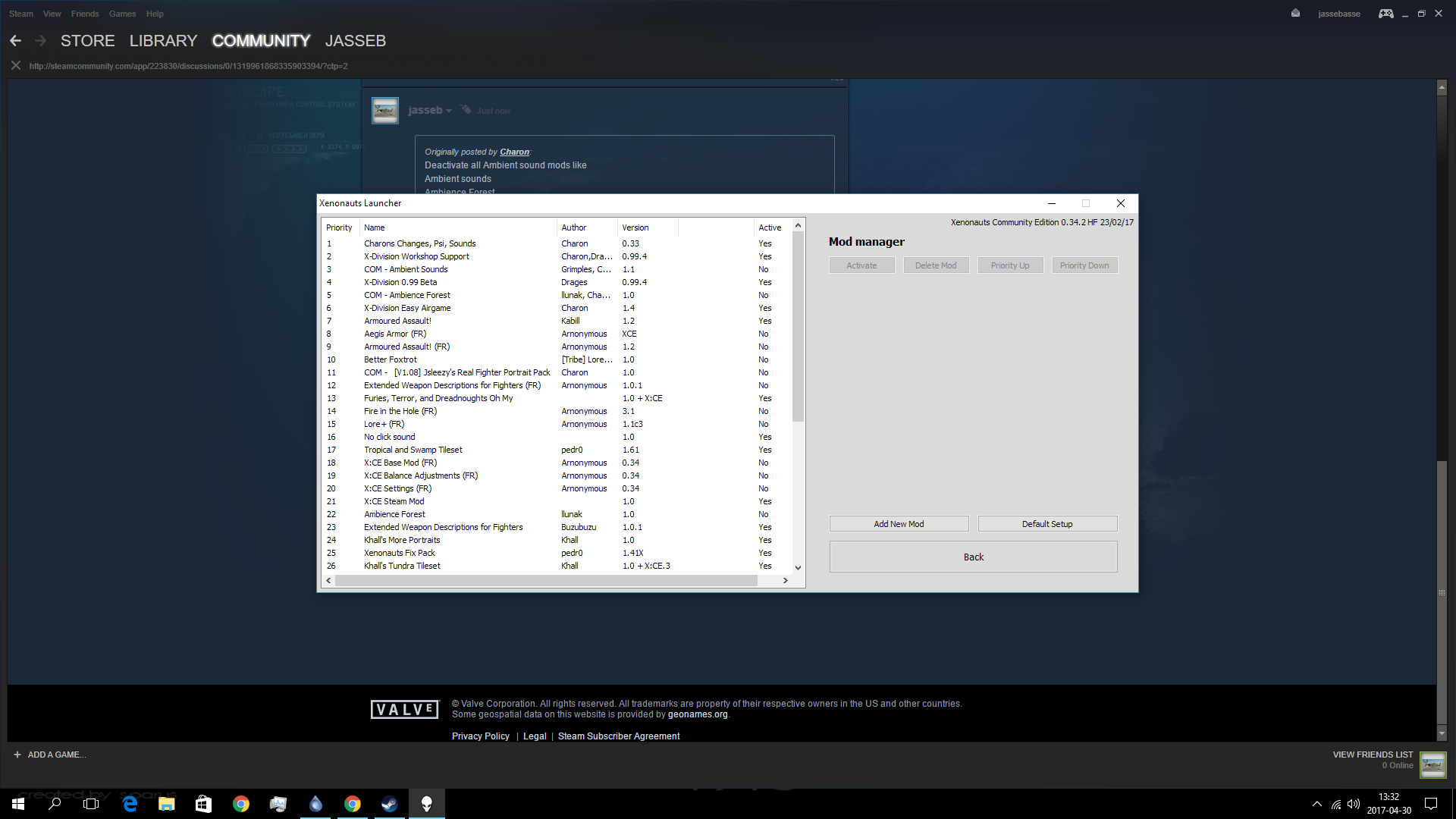Click the Steam page URL address
Viewport: 1456px width, 819px height.
click(188, 66)
